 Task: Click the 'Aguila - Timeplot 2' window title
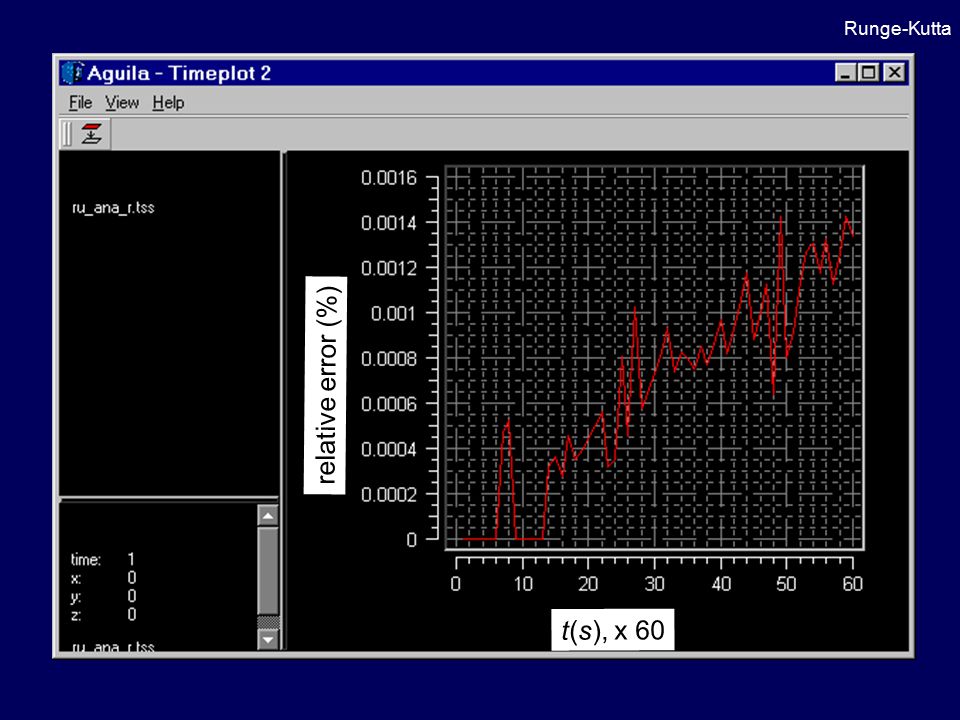(179, 73)
